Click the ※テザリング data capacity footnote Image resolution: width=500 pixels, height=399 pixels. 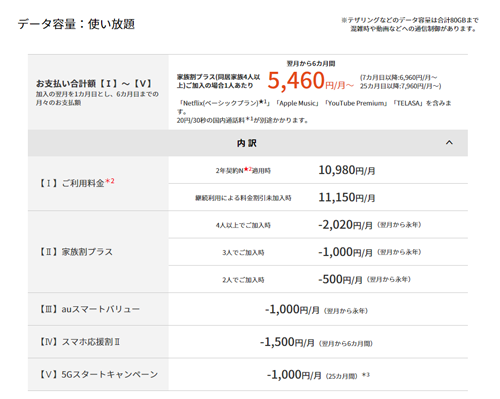[410, 25]
